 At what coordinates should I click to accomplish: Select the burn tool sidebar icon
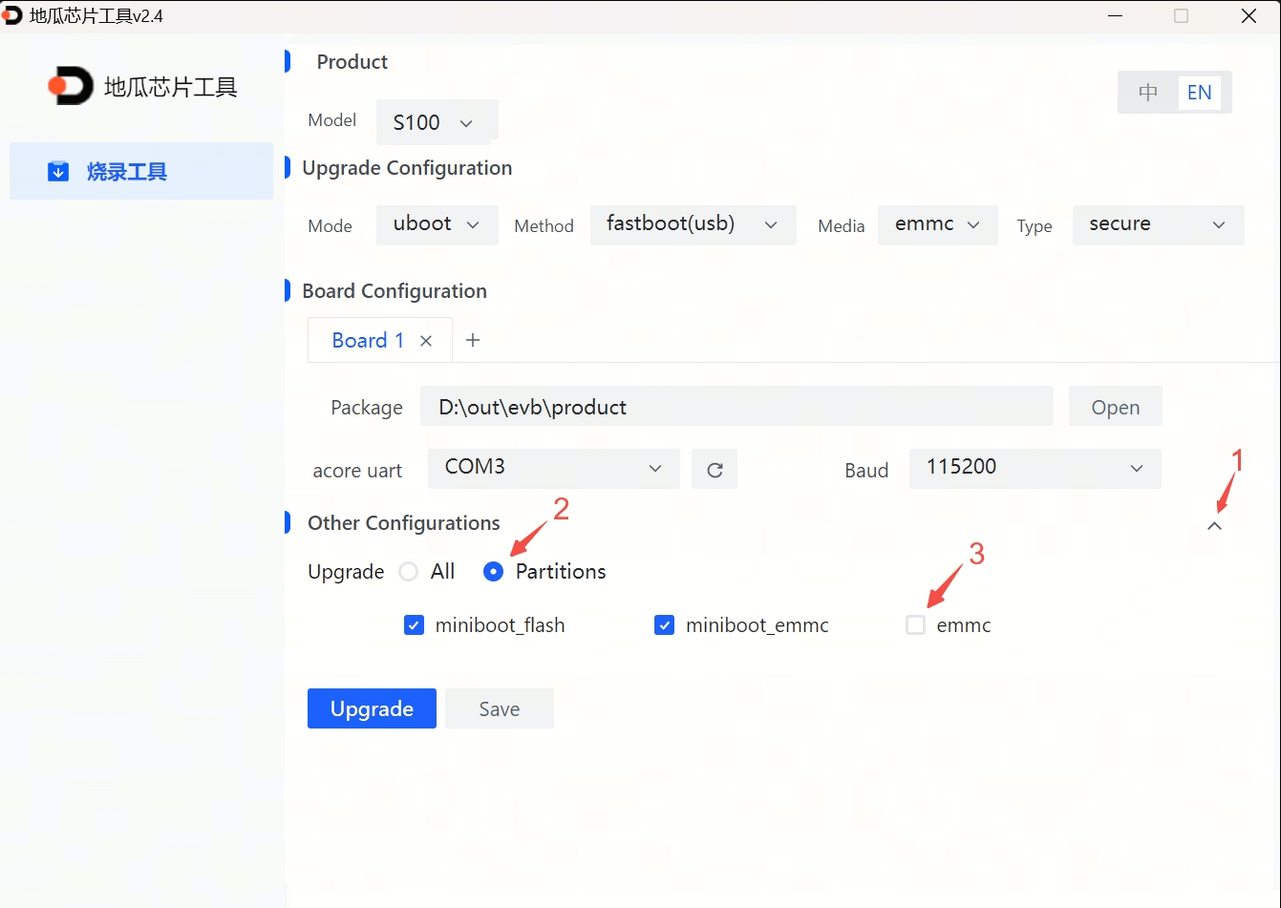[x=59, y=172]
